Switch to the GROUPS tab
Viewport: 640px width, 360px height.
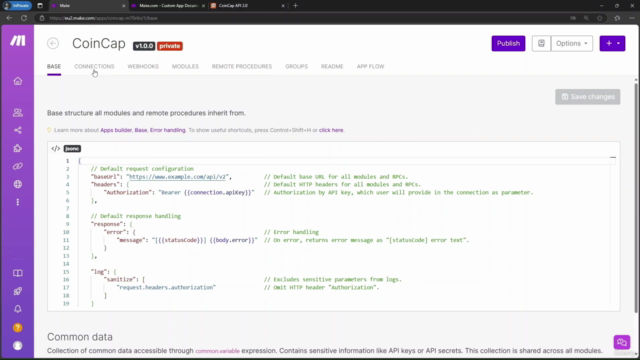point(296,67)
